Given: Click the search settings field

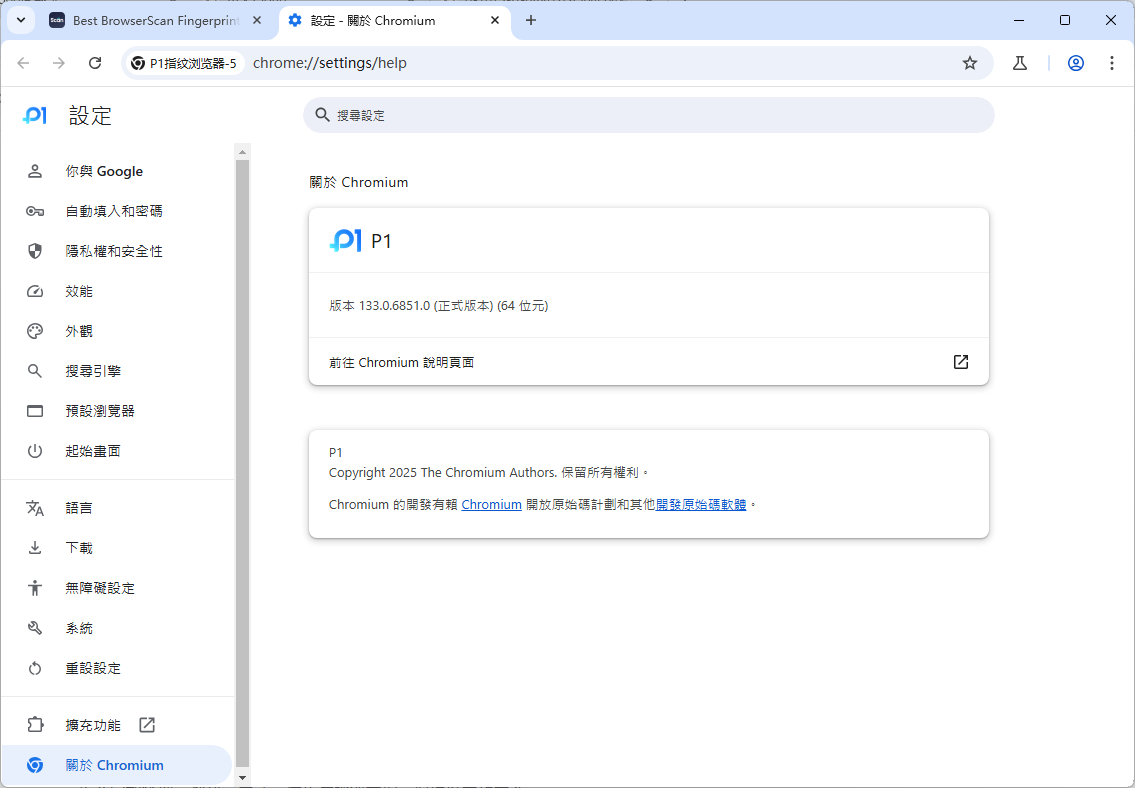Looking at the screenshot, I should 648,115.
